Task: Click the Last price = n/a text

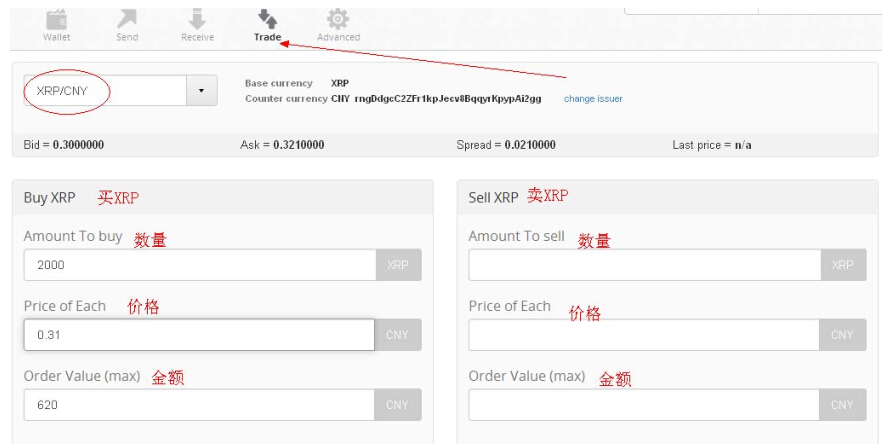Action: click(712, 145)
